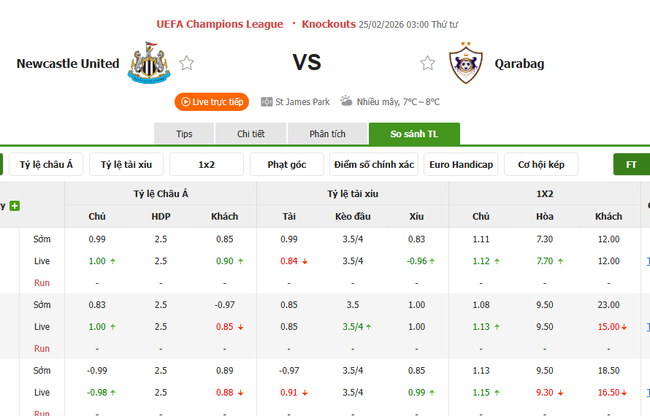Select the So sánh TL tab
Viewport: 650px width, 416px height.
click(415, 134)
